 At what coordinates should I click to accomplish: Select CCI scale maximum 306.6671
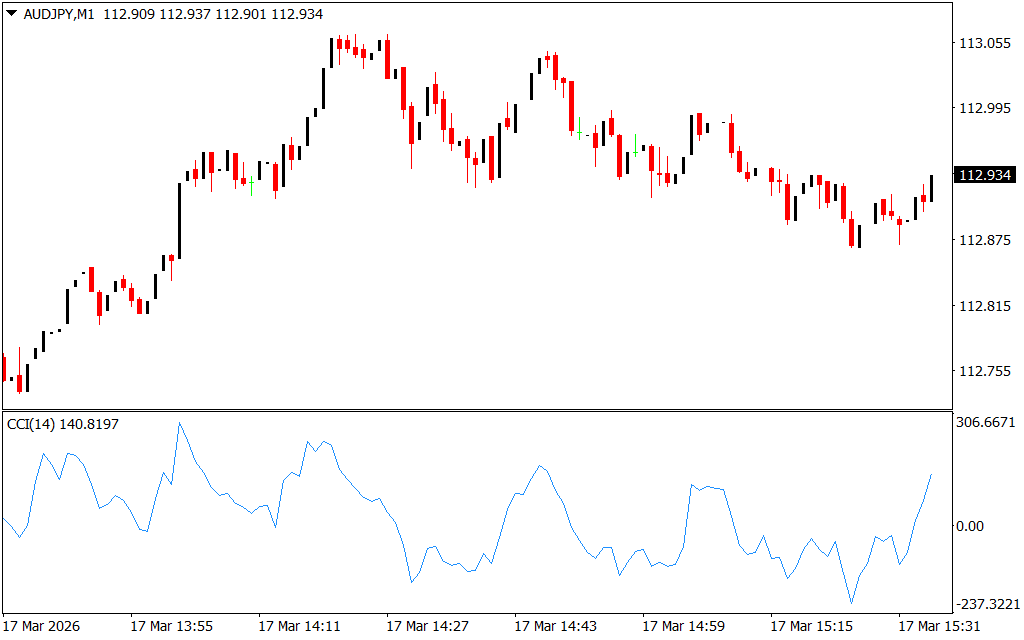tap(986, 423)
